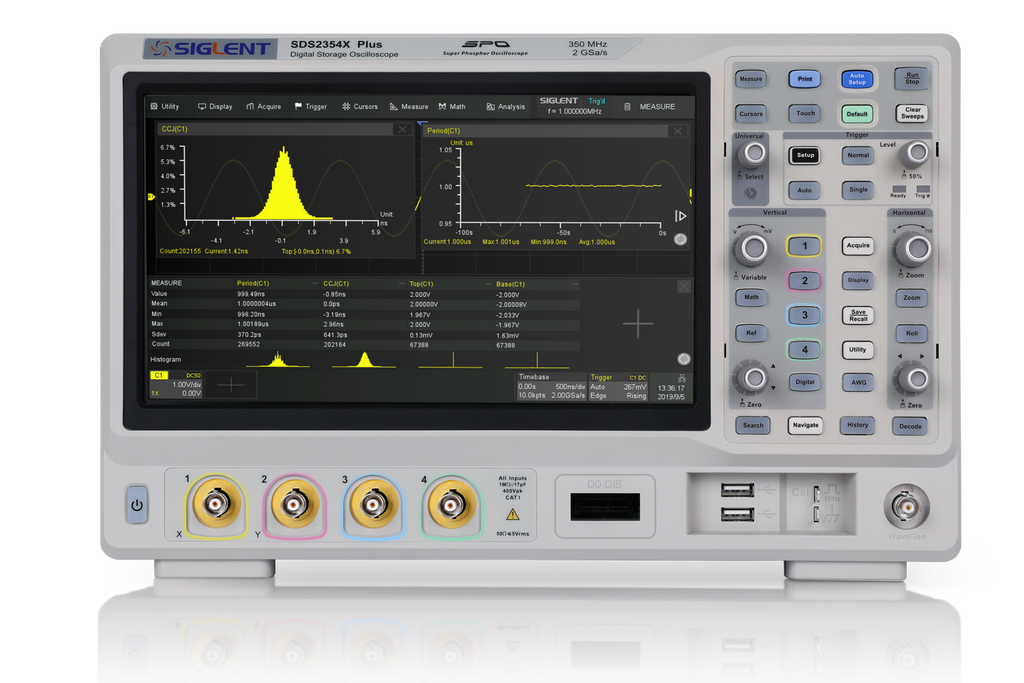The image size is (1024, 683).
Task: Tap the Acquire icon in the menu bar
Action: click(x=252, y=107)
